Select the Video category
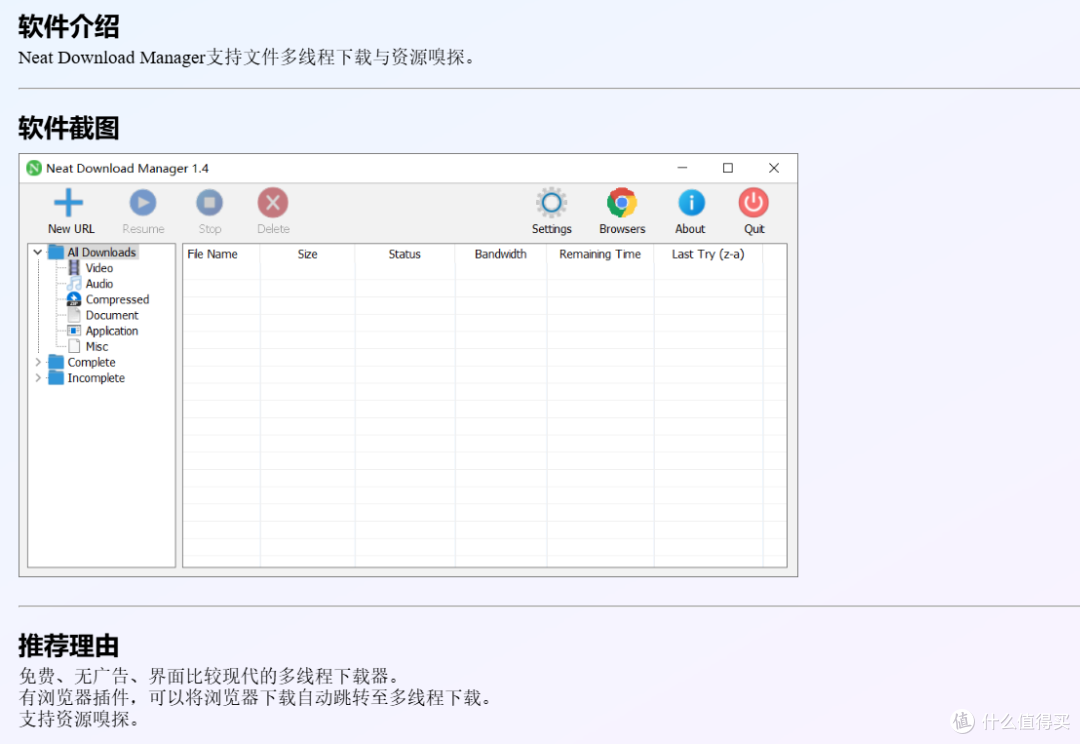 pyautogui.click(x=98, y=268)
